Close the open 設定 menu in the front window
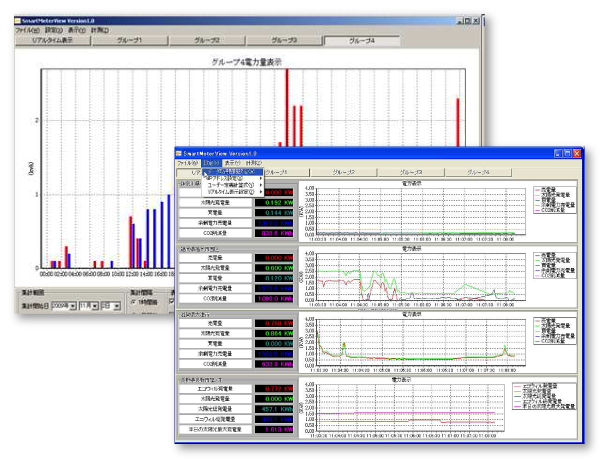 211,163
